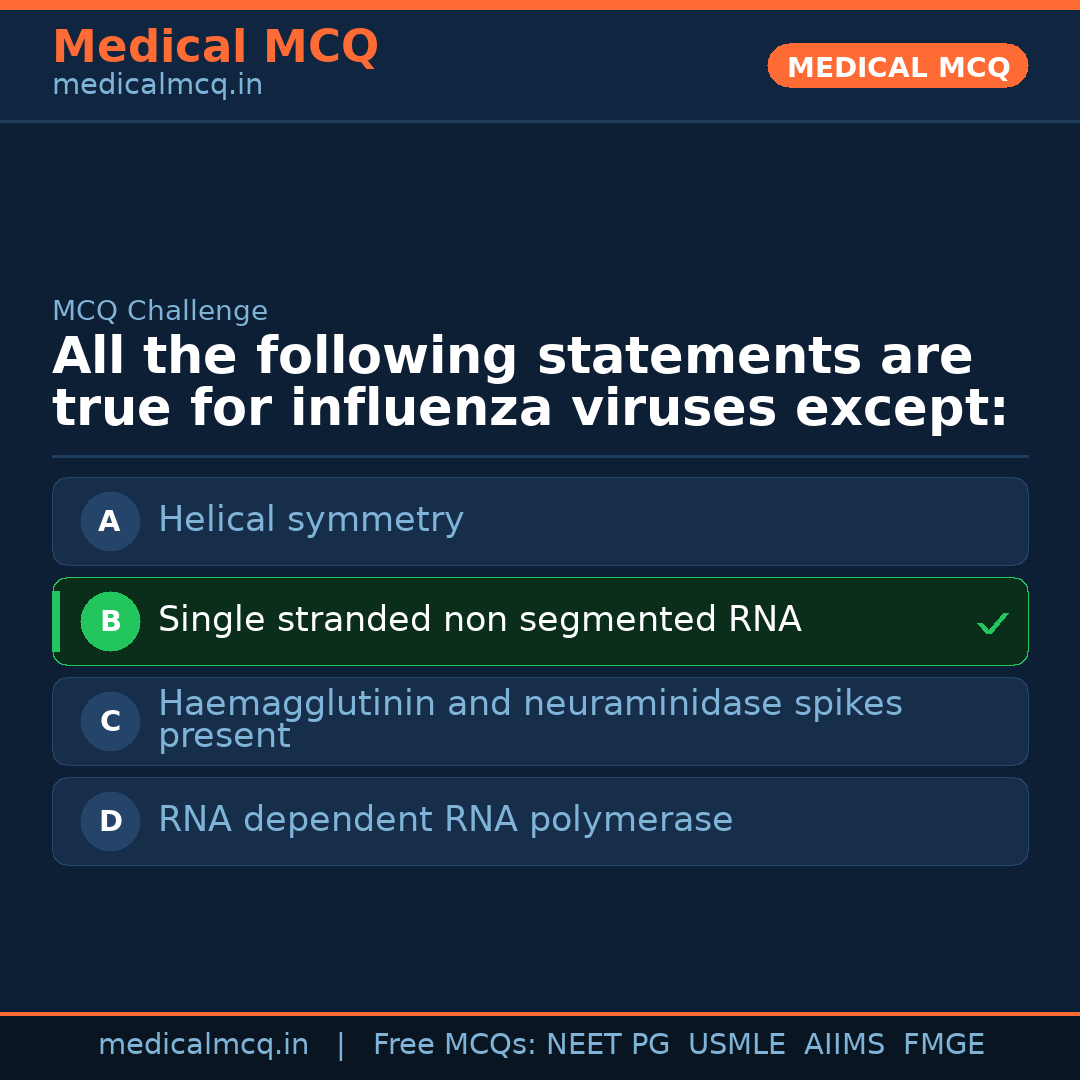Screen dimensions: 1080x1080
Task: Open the Medical MCQ title logo
Action: click(x=215, y=47)
